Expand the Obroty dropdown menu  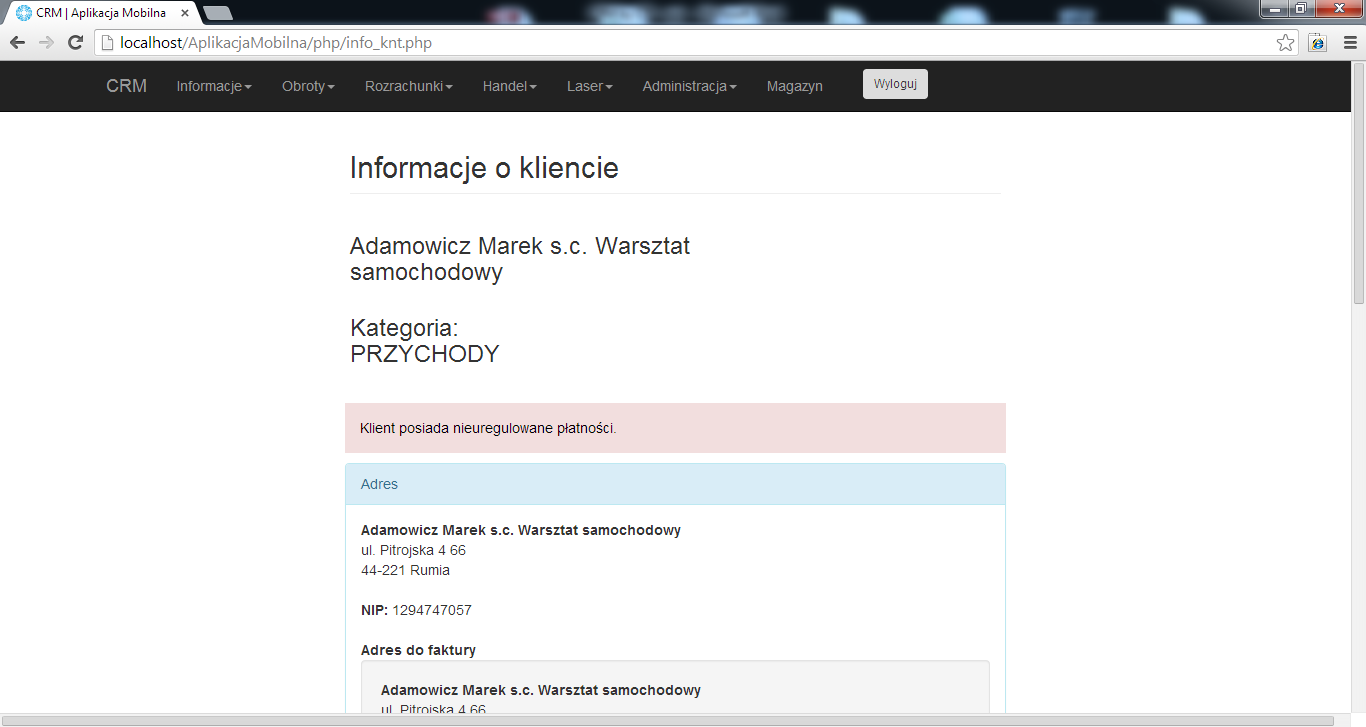point(308,86)
